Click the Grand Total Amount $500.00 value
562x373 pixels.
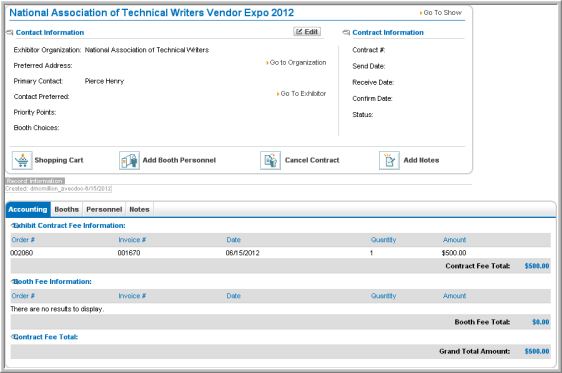pyautogui.click(x=537, y=352)
